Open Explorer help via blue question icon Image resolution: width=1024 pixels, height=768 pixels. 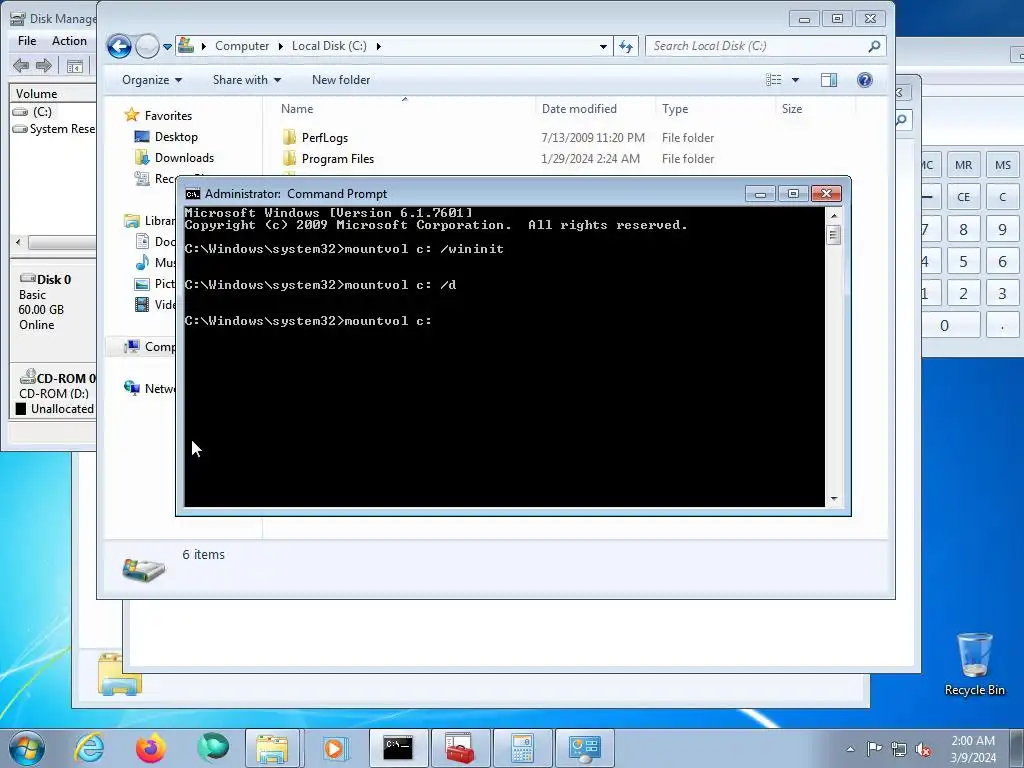865,80
